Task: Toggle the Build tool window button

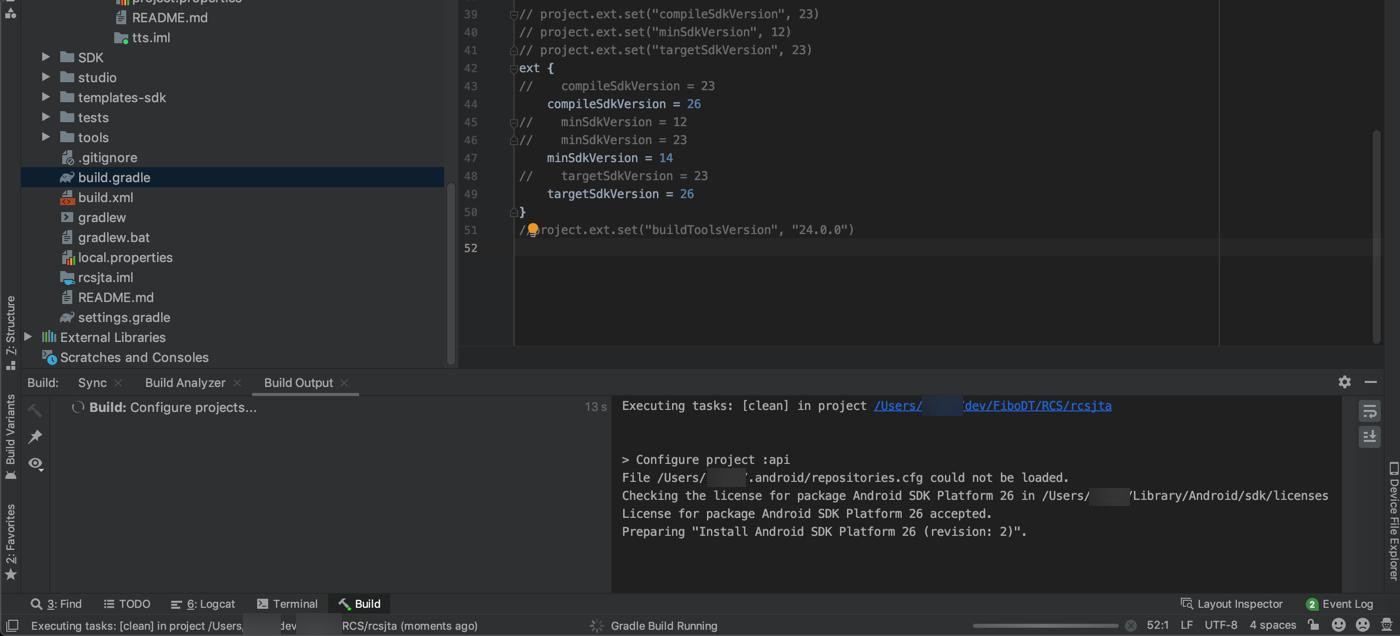Action: pyautogui.click(x=360, y=604)
